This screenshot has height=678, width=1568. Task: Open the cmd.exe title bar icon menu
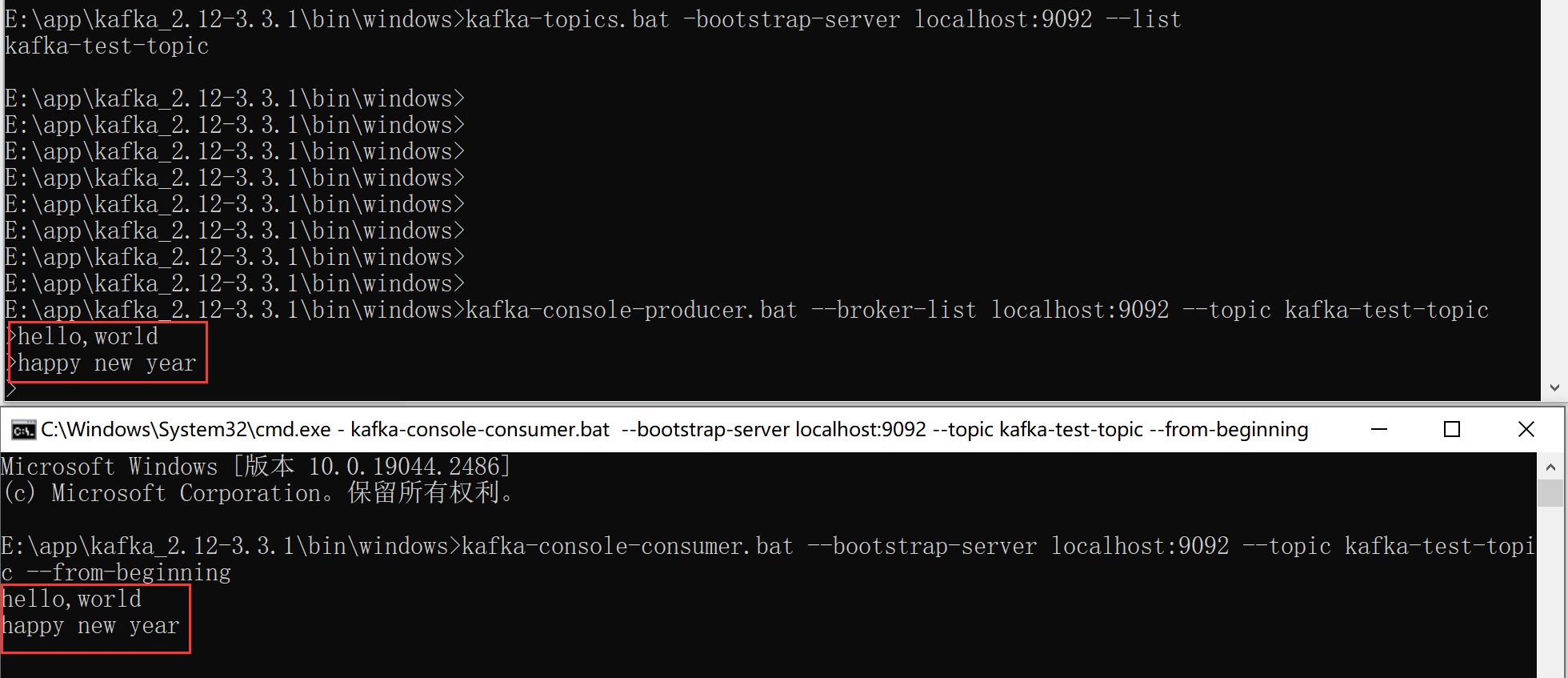(23, 430)
